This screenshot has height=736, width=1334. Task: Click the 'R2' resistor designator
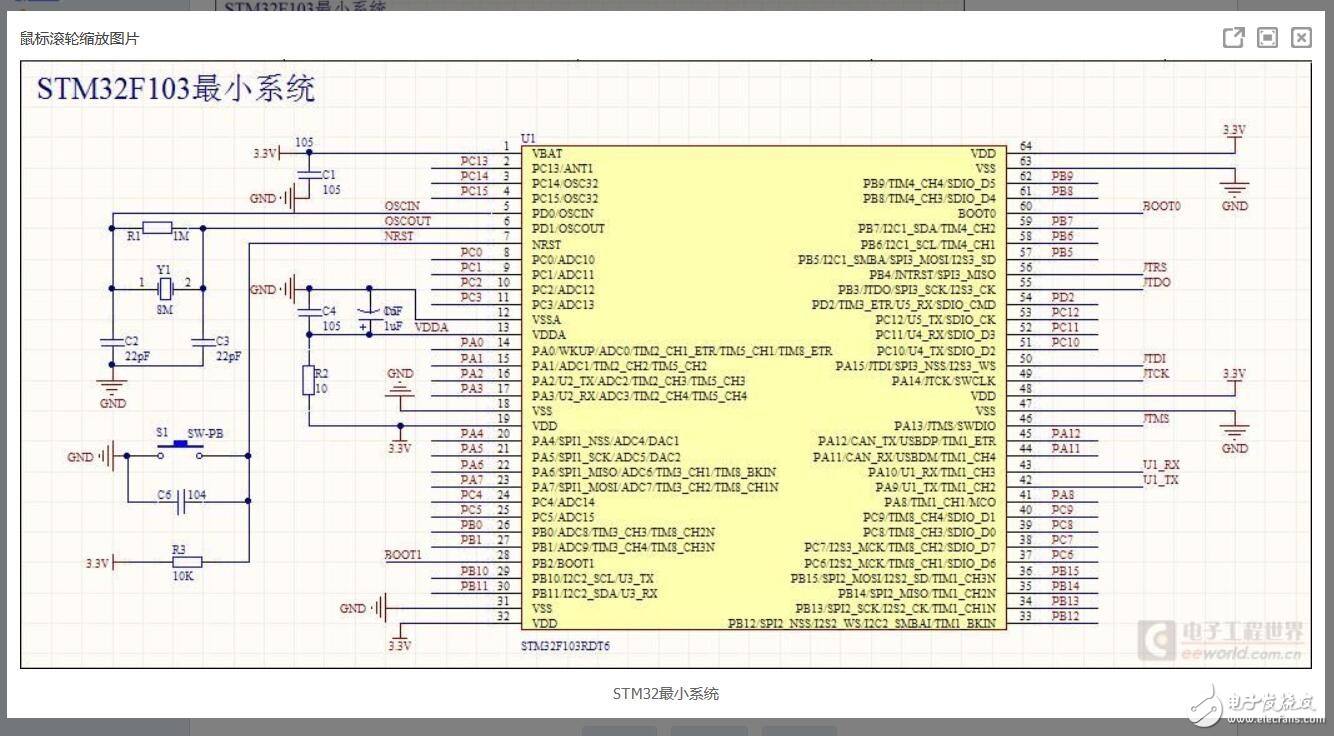tap(321, 373)
